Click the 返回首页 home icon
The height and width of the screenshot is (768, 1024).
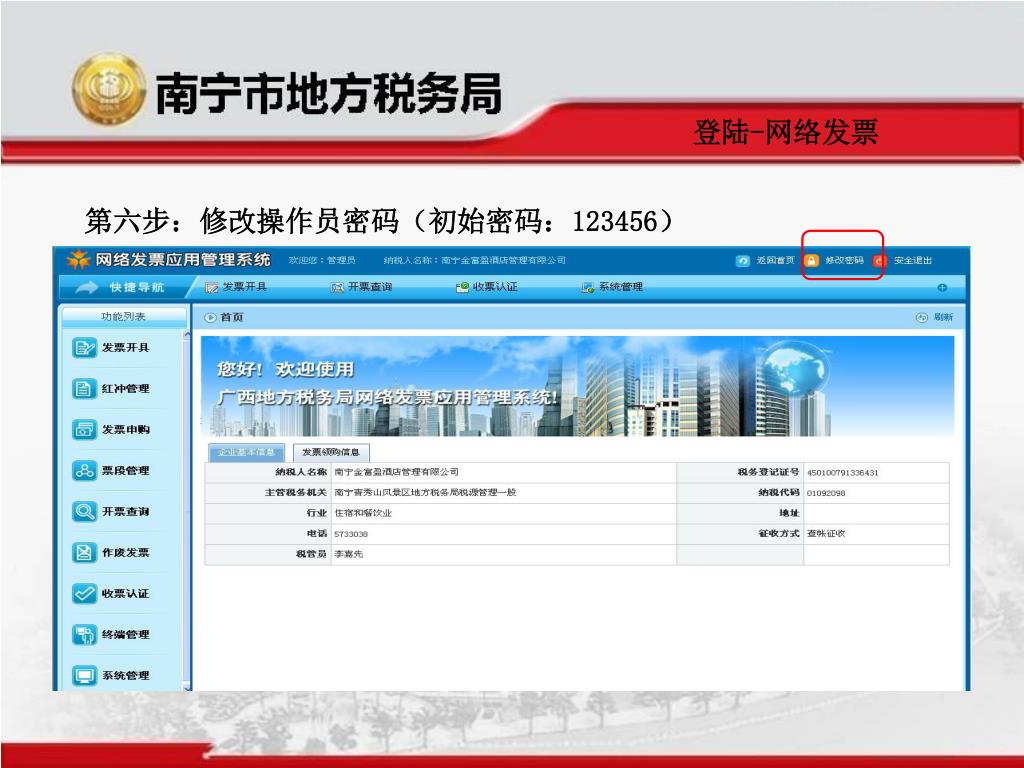(743, 261)
